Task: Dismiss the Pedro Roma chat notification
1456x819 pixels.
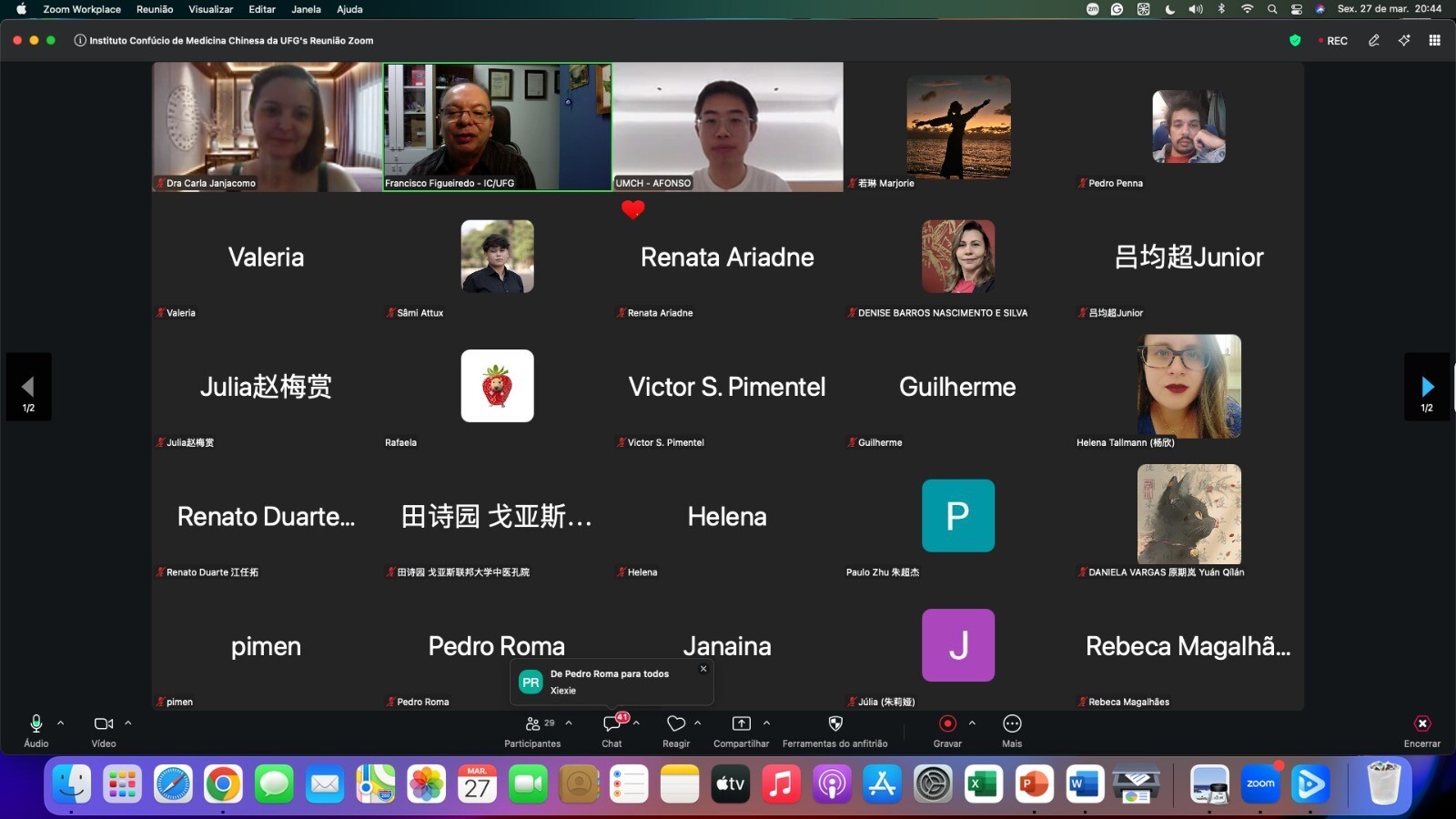Action: [703, 669]
